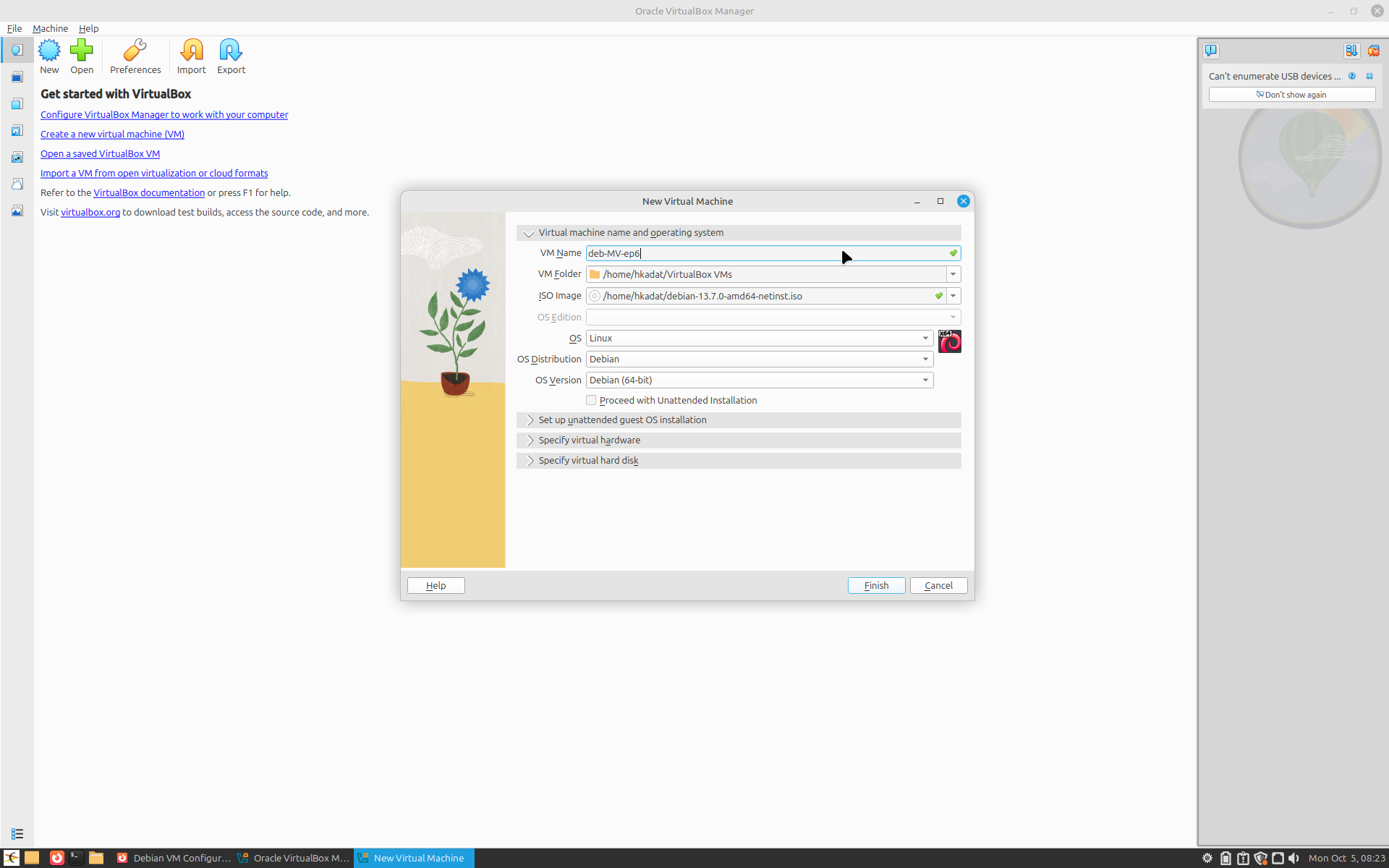Click the Cancel button in dialog

point(938,586)
